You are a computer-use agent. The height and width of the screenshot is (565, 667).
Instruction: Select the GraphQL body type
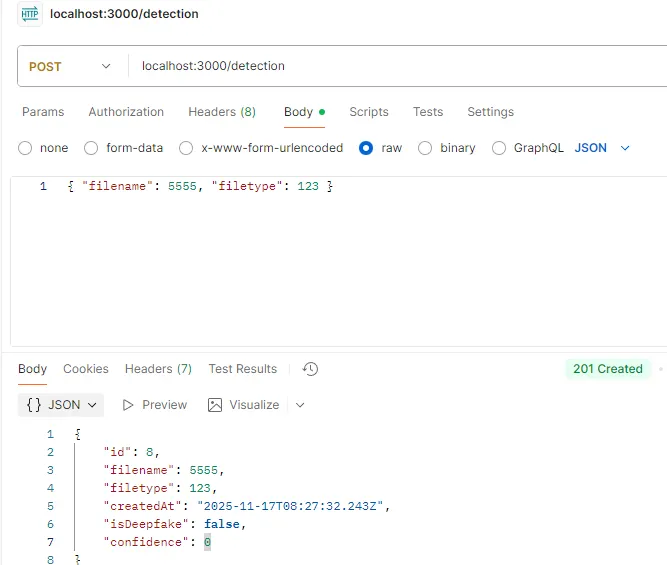(x=499, y=148)
